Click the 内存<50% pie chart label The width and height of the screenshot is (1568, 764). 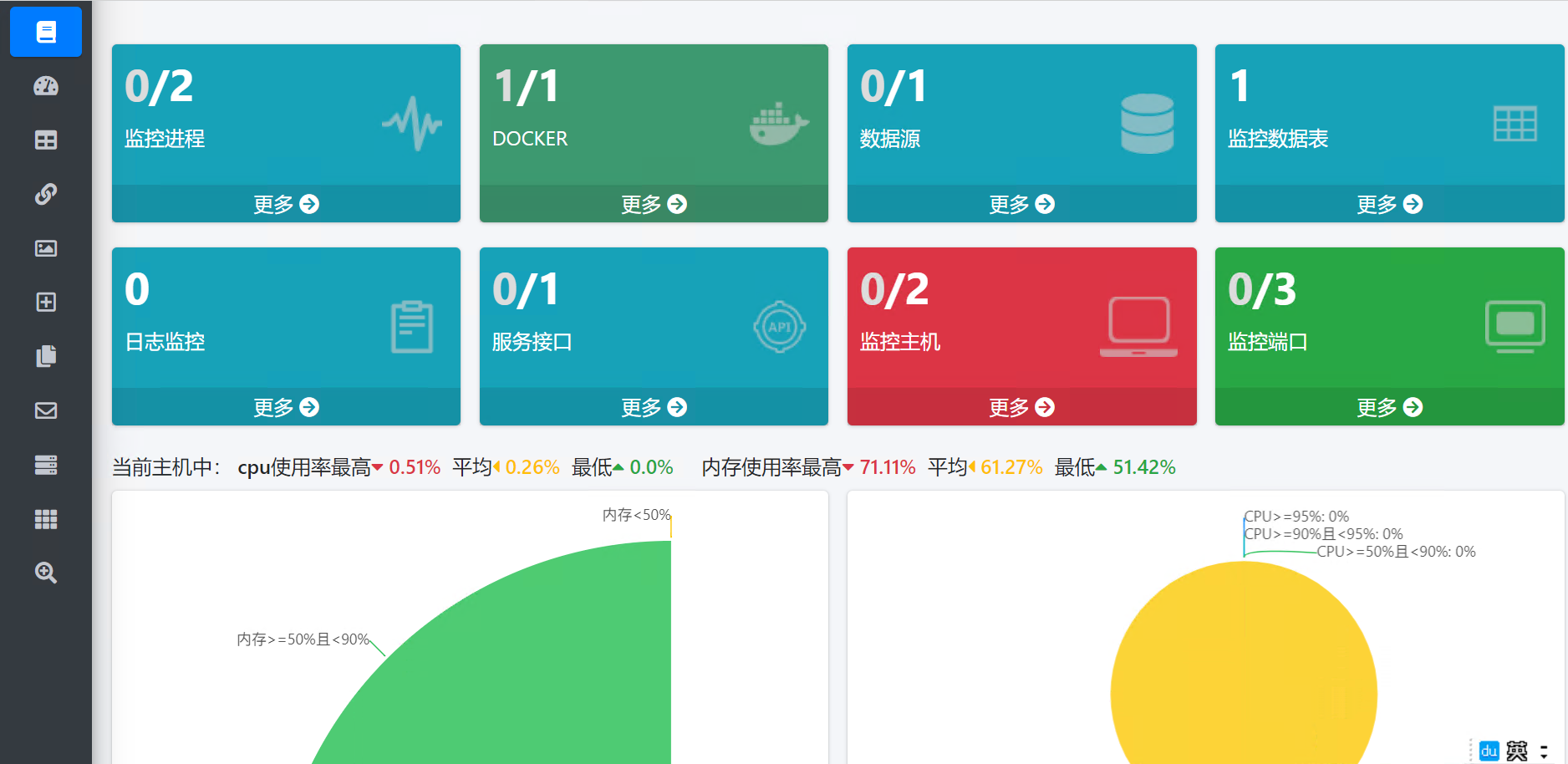tap(634, 514)
